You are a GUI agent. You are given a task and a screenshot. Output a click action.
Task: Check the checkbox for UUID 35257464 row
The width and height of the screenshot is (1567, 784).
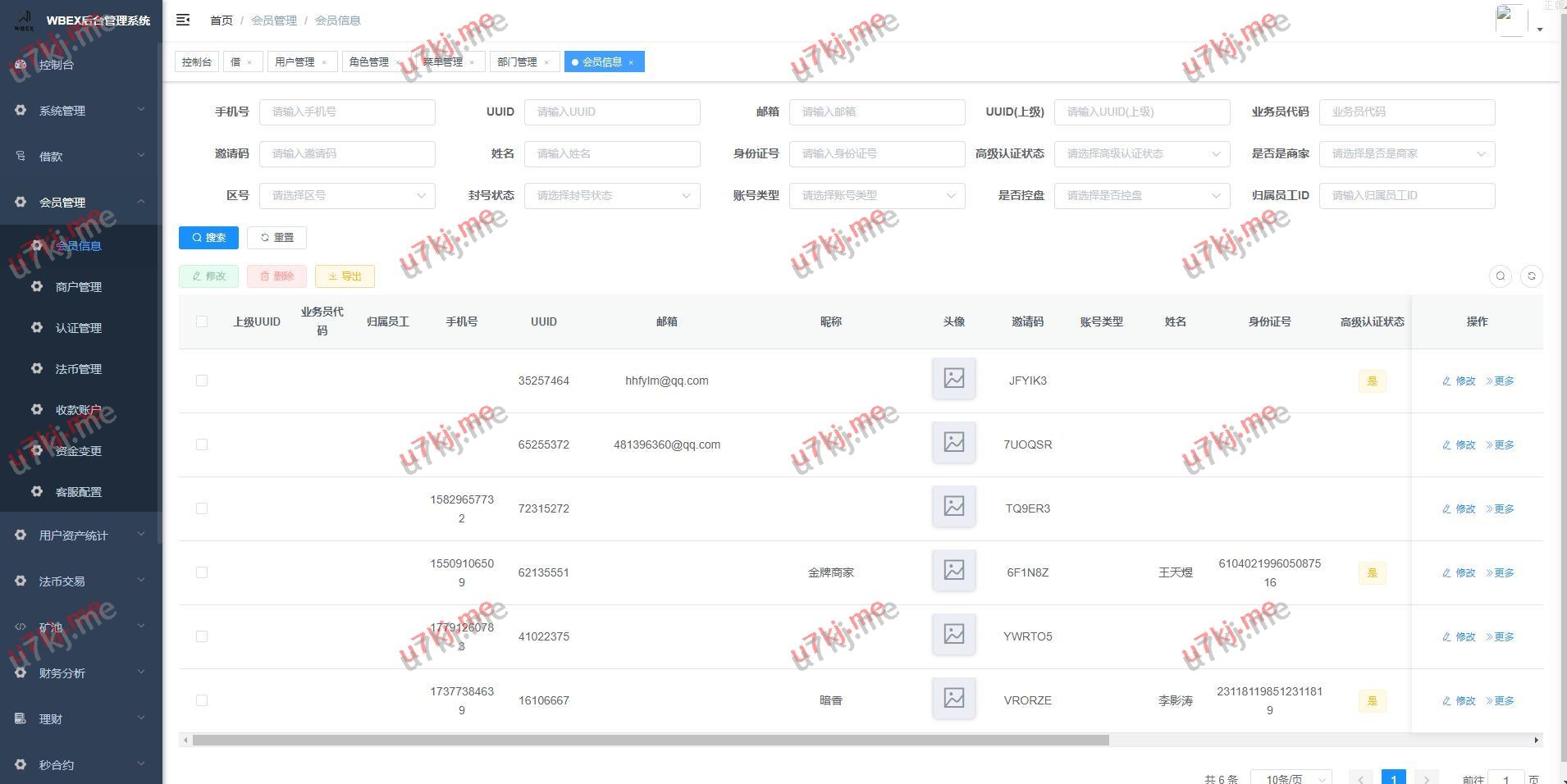pyautogui.click(x=202, y=381)
